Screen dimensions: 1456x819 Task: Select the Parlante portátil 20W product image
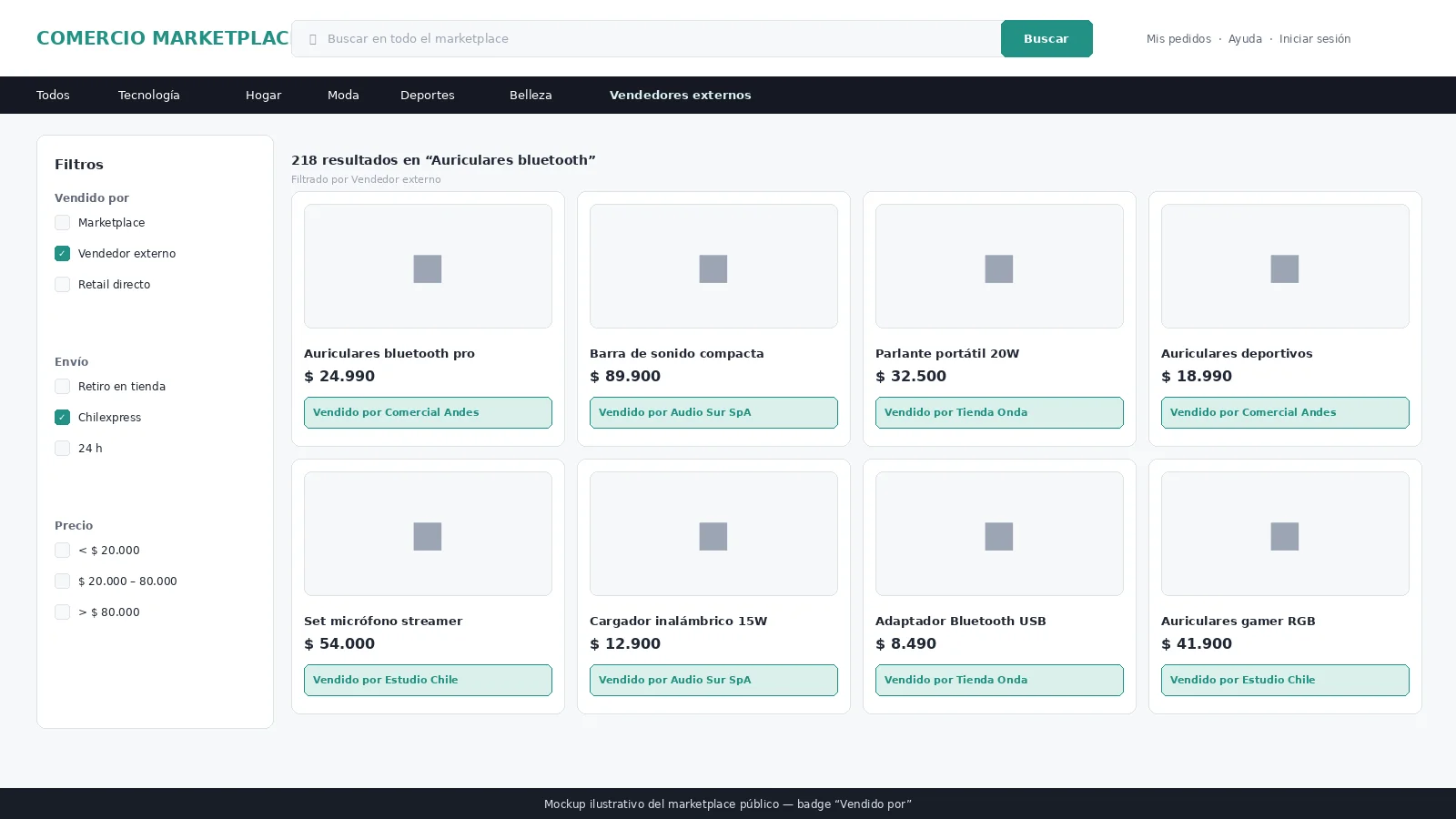tap(999, 266)
